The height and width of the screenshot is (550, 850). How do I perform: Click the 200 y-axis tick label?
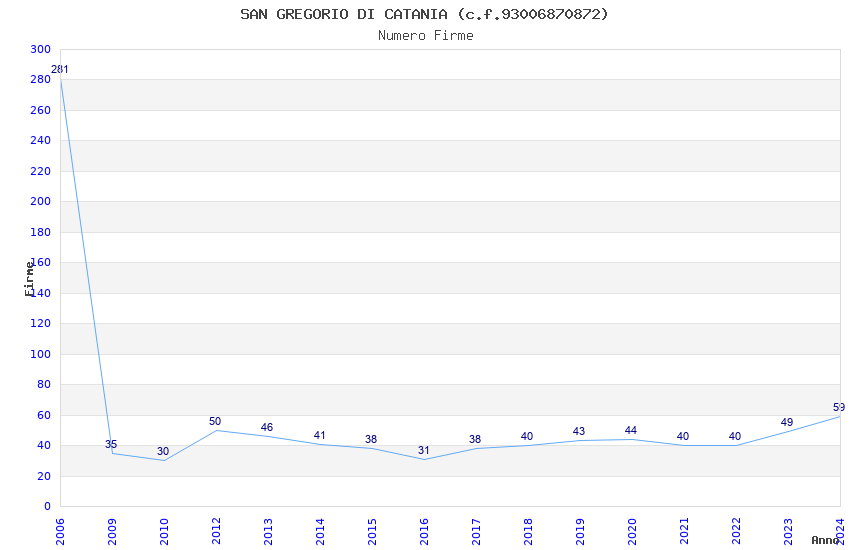(x=41, y=202)
